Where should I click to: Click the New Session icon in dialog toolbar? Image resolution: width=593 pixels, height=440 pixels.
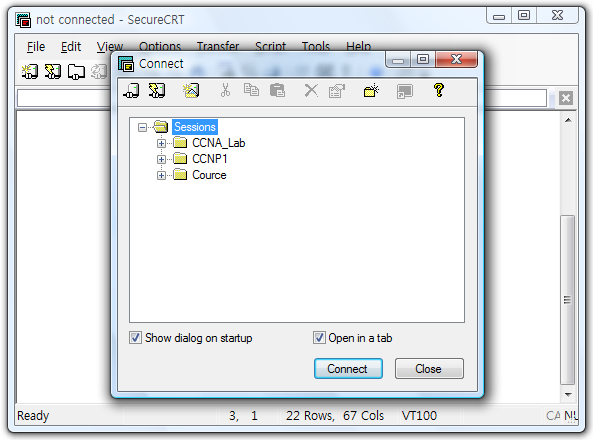pyautogui.click(x=191, y=91)
